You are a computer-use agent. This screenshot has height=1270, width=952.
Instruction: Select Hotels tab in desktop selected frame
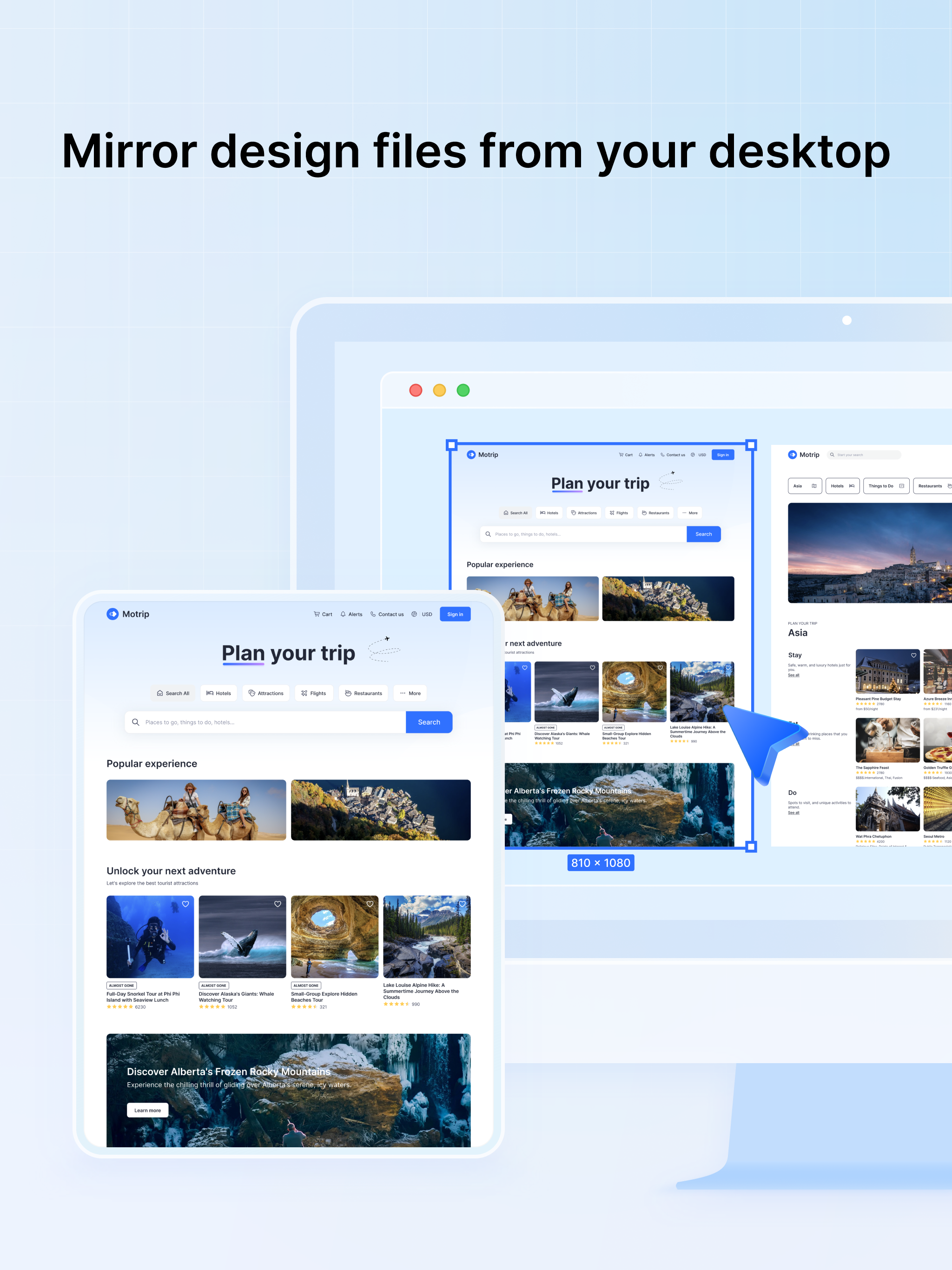click(549, 513)
